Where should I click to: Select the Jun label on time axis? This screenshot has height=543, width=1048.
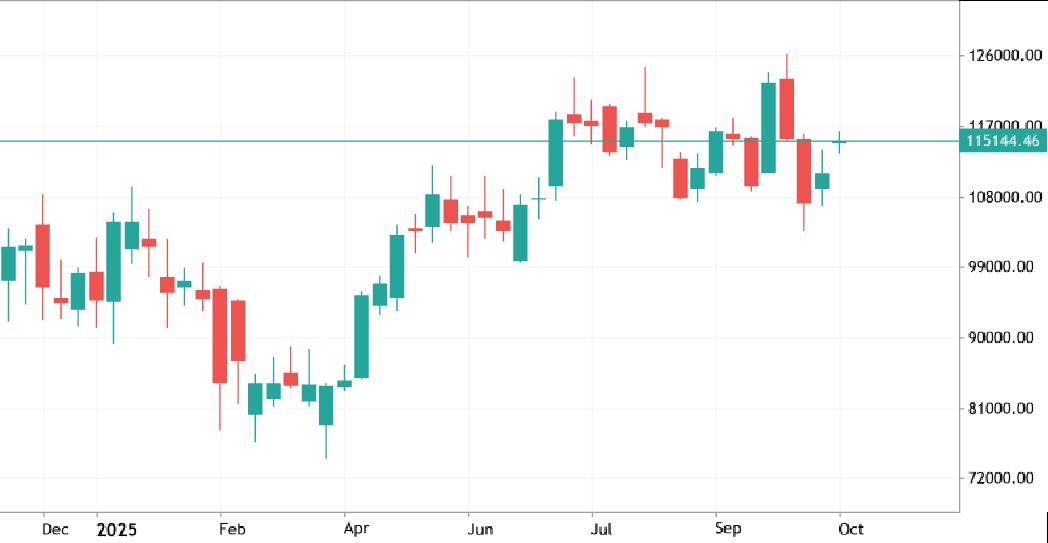pos(482,528)
